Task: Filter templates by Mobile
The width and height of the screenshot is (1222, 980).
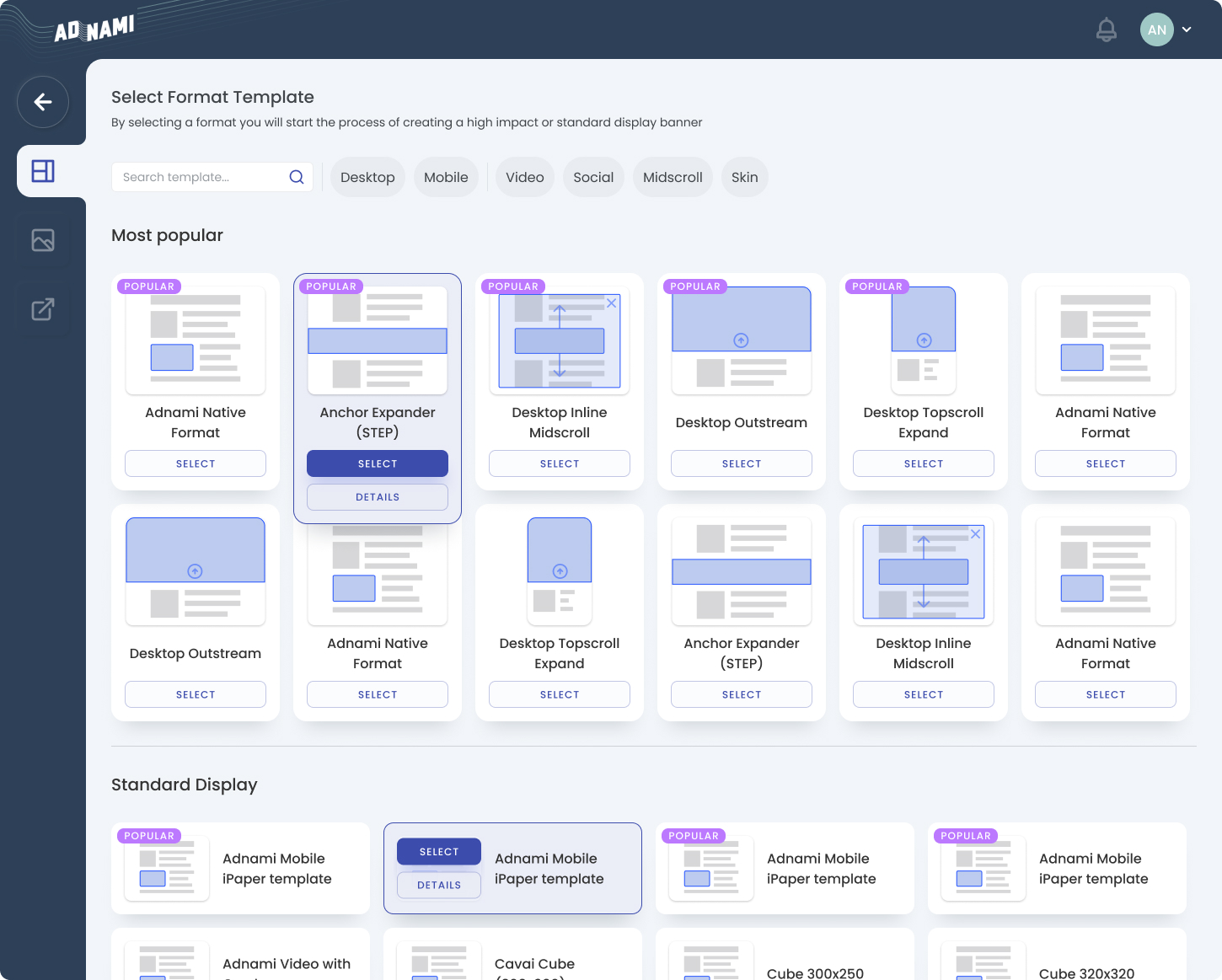Action: [446, 177]
